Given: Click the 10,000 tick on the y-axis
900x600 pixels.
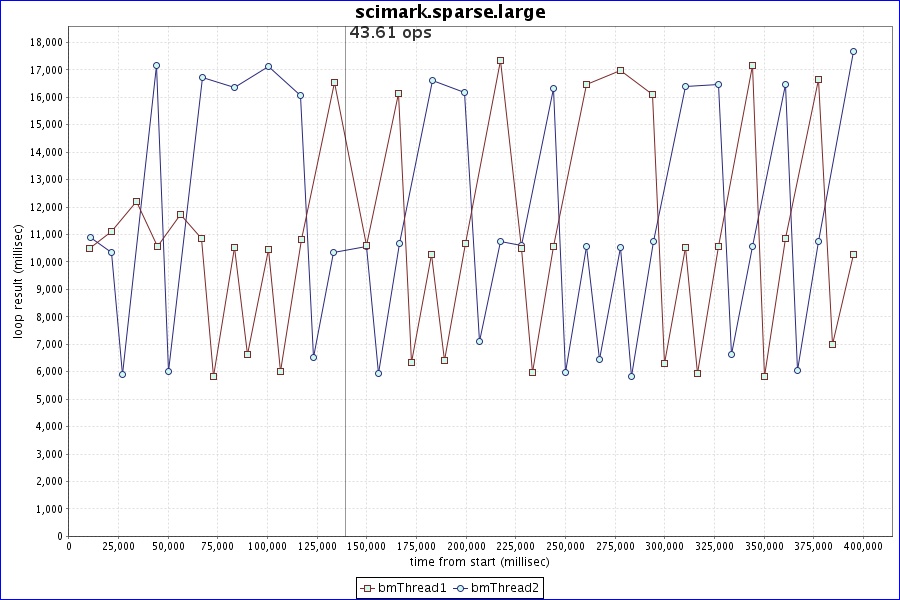Looking at the screenshot, I should [47, 262].
